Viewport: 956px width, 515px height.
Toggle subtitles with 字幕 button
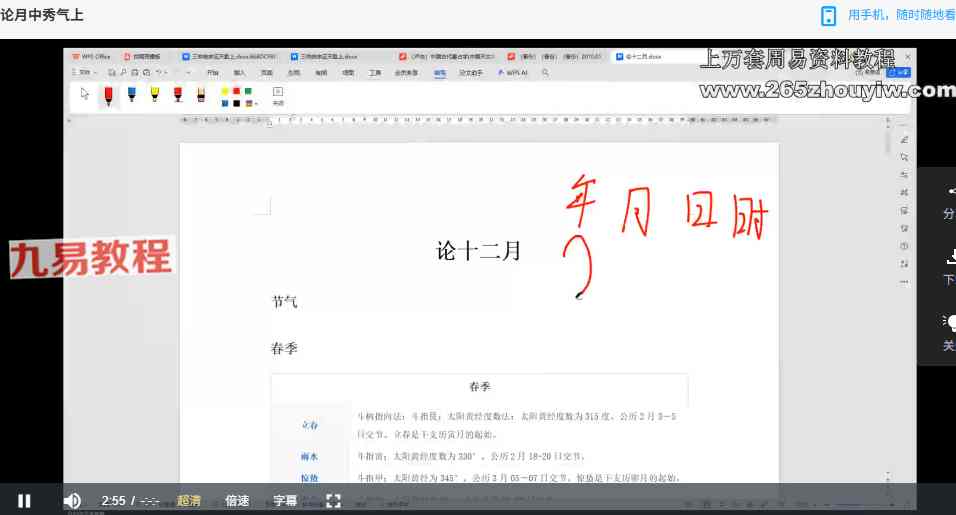pyautogui.click(x=285, y=501)
